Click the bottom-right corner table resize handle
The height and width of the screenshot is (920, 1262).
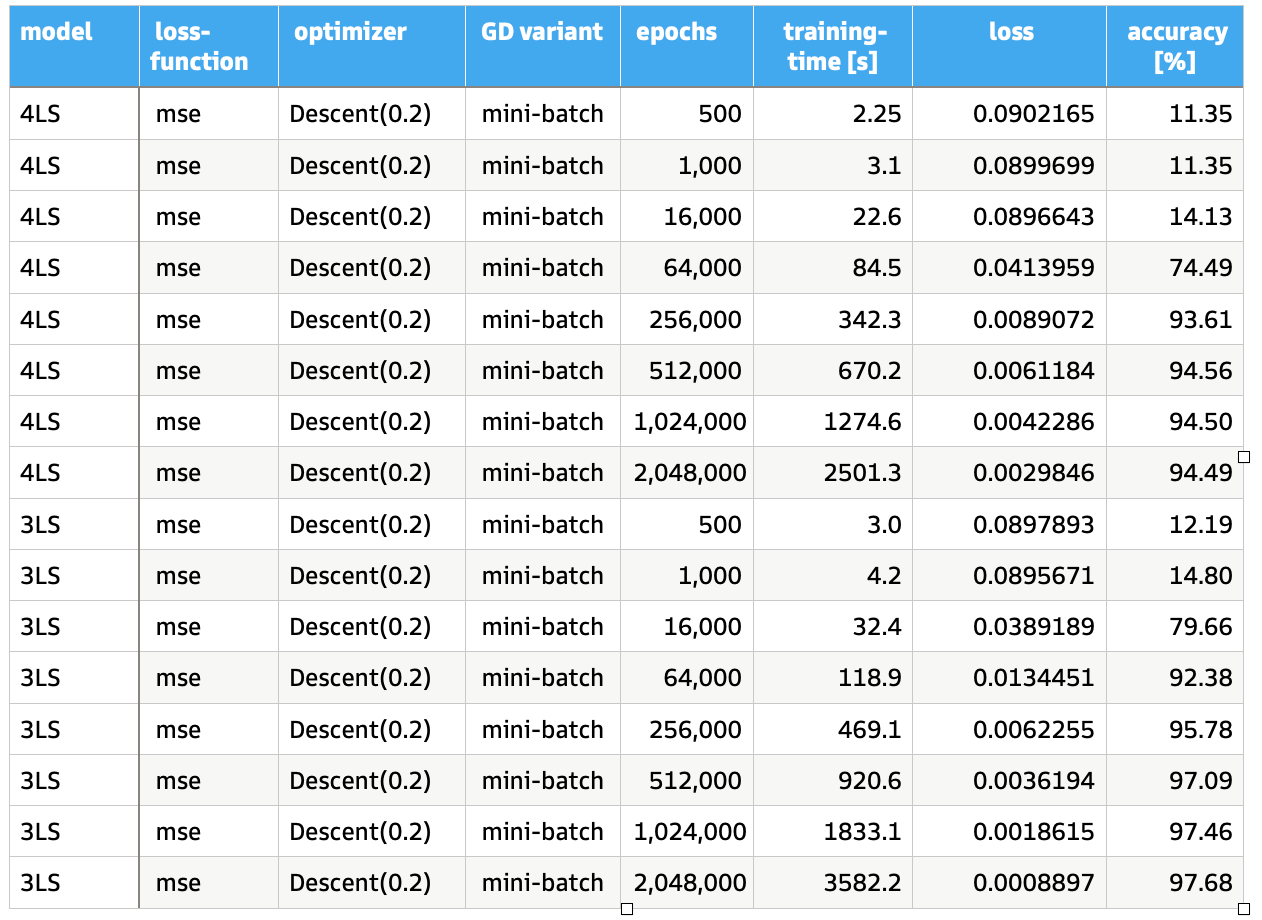1244,909
